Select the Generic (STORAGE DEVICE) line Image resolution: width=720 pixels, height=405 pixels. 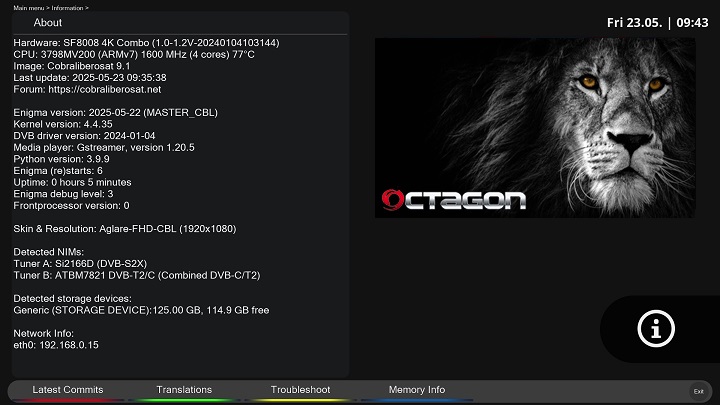pyautogui.click(x=141, y=310)
